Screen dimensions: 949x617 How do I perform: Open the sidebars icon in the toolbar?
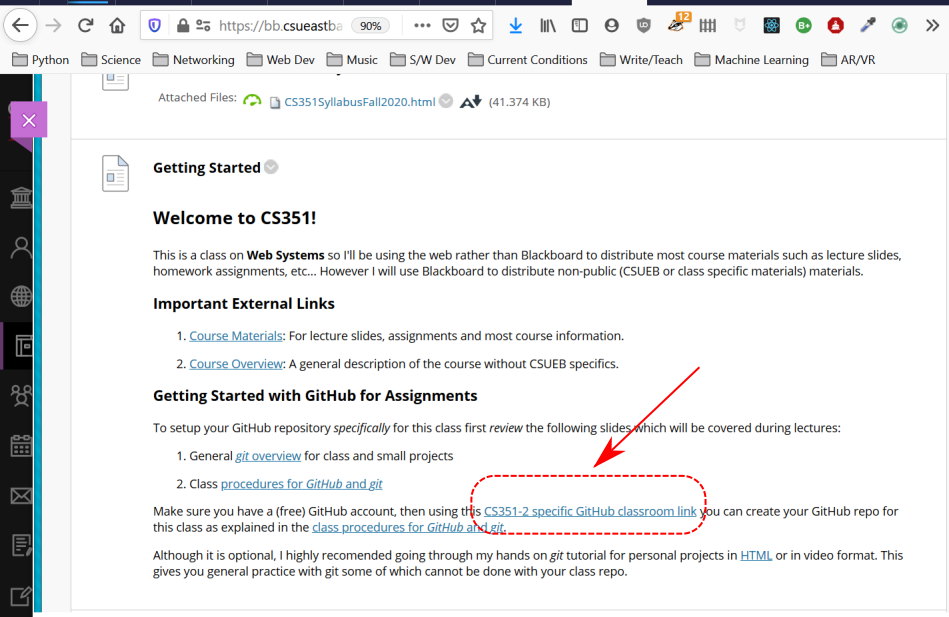579,25
